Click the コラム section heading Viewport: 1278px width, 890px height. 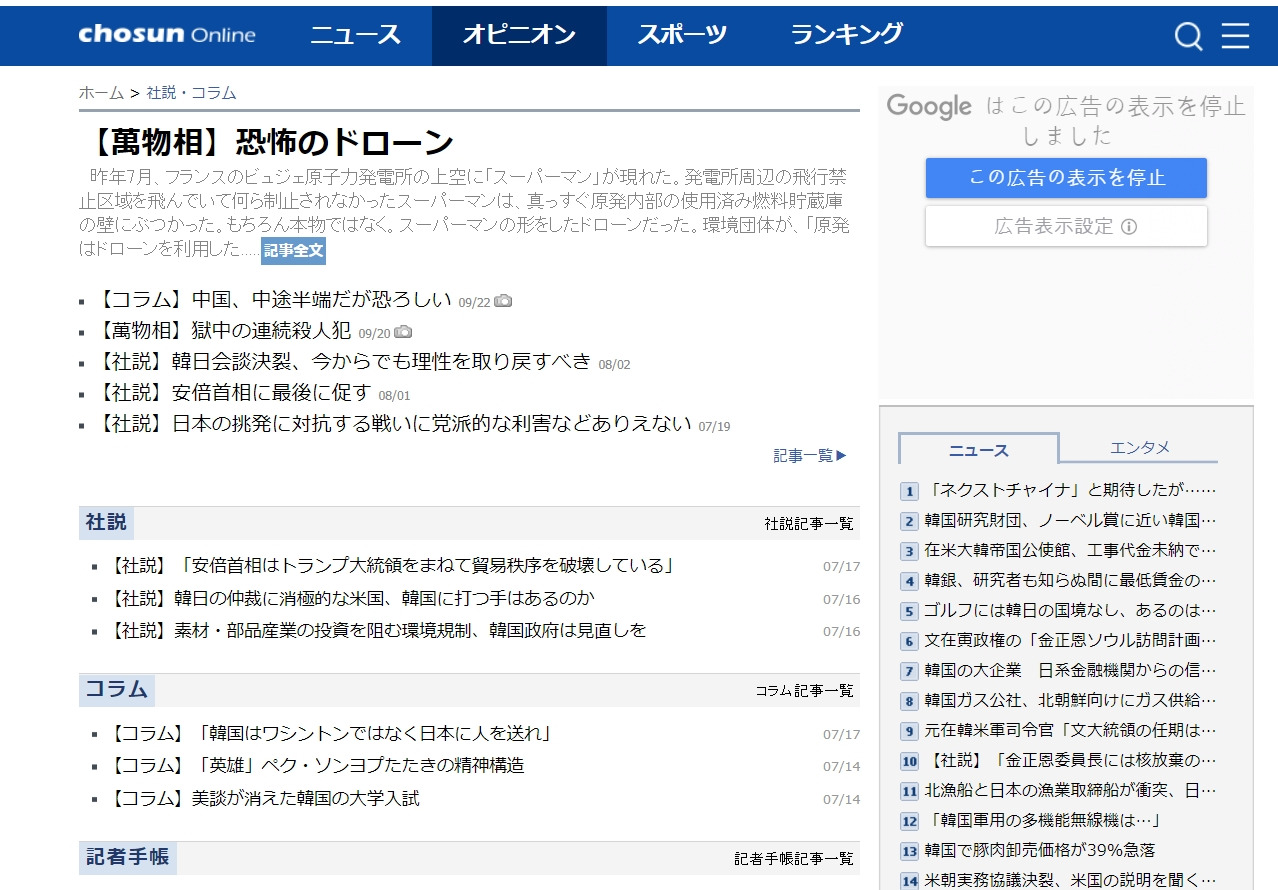pos(117,690)
